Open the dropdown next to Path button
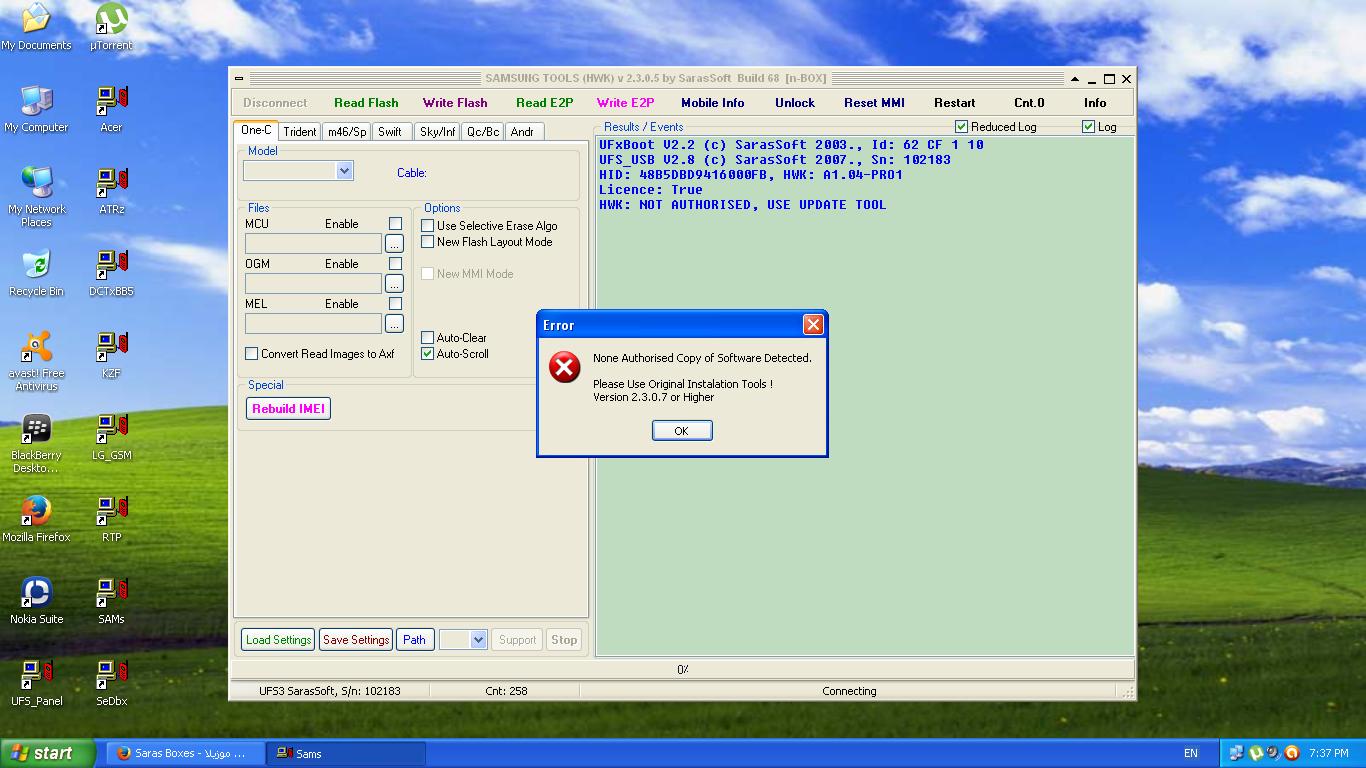The height and width of the screenshot is (768, 1366). point(478,640)
